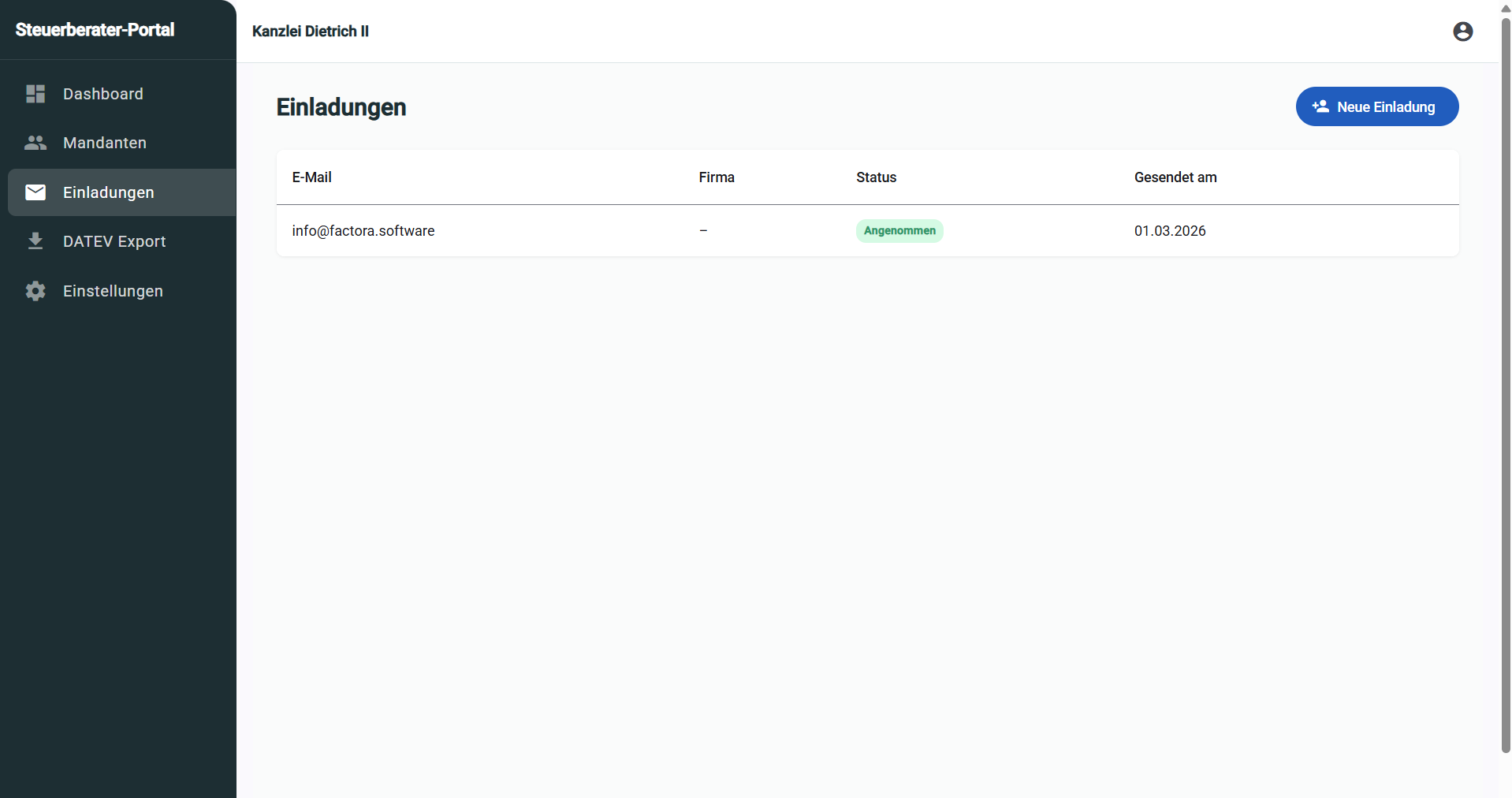Screen dimensions: 1512x798
Task: Click the green Angenommen status badge
Action: tap(899, 231)
